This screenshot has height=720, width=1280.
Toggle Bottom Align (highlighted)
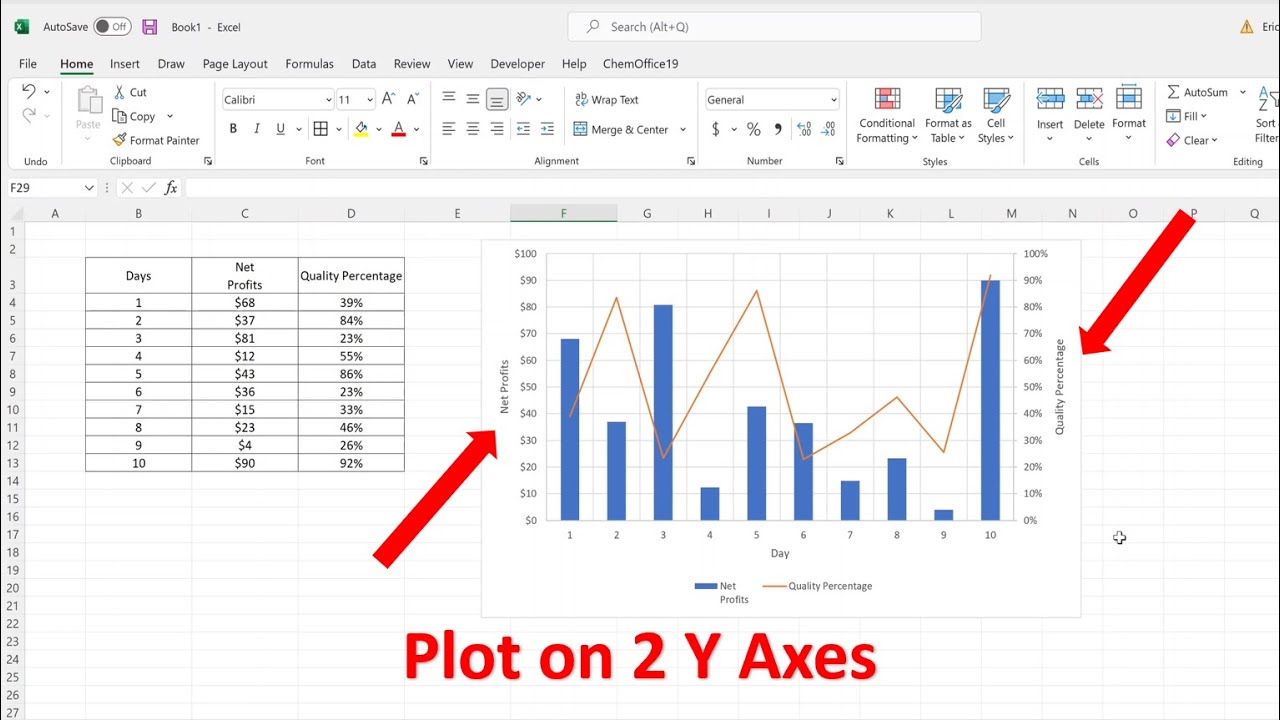click(x=497, y=98)
